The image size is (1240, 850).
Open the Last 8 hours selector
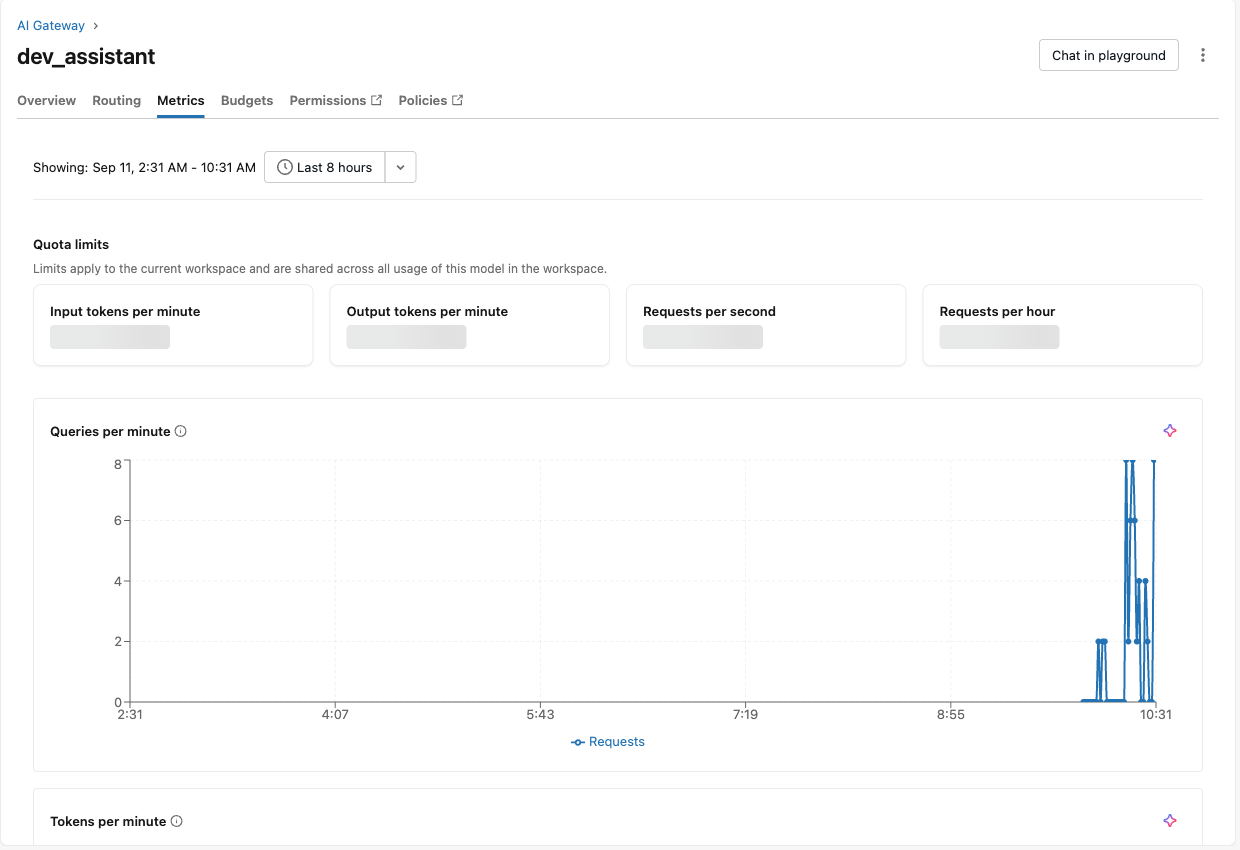point(325,167)
